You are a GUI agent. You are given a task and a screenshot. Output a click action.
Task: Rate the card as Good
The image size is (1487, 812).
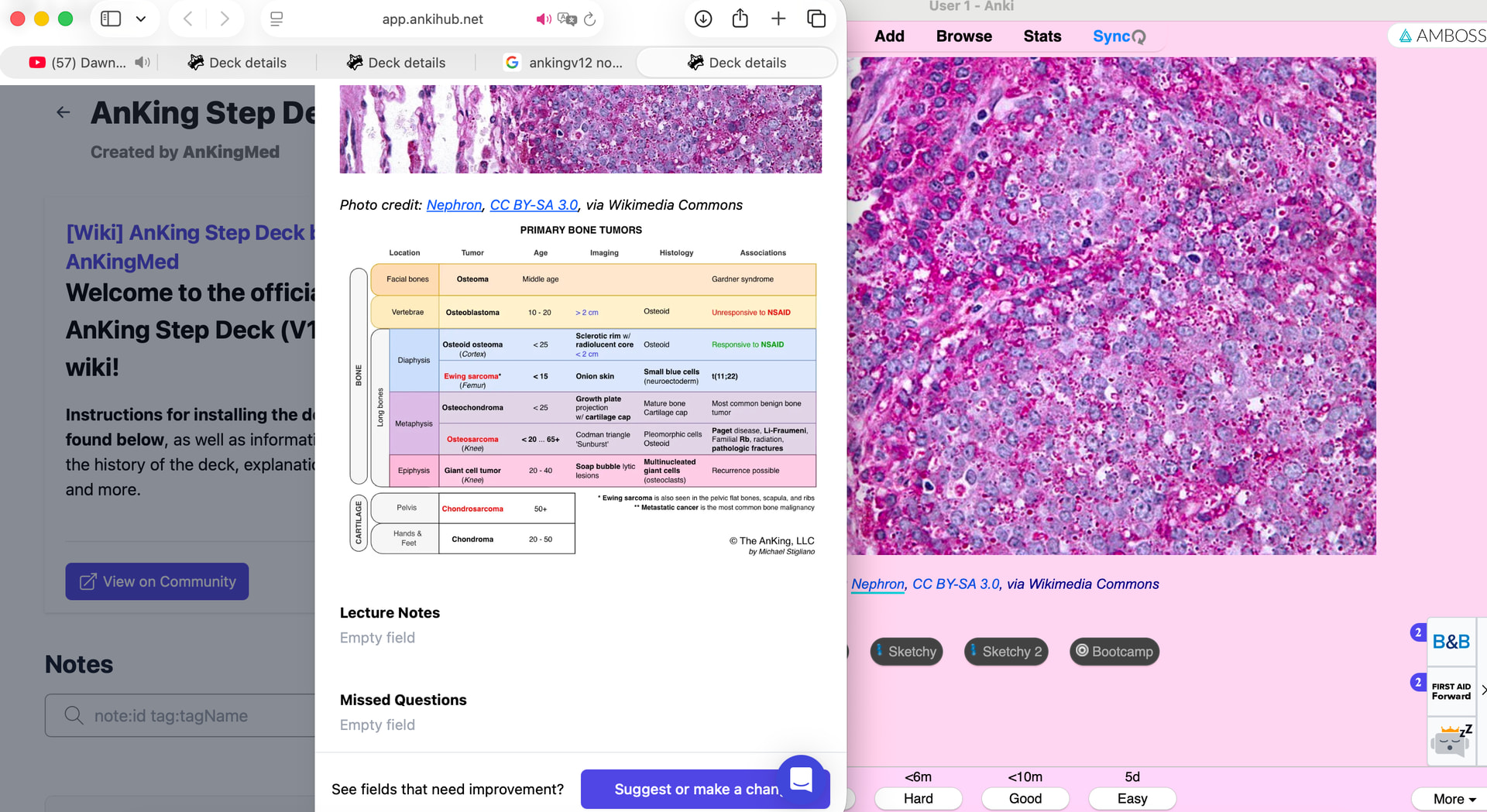tap(1025, 798)
